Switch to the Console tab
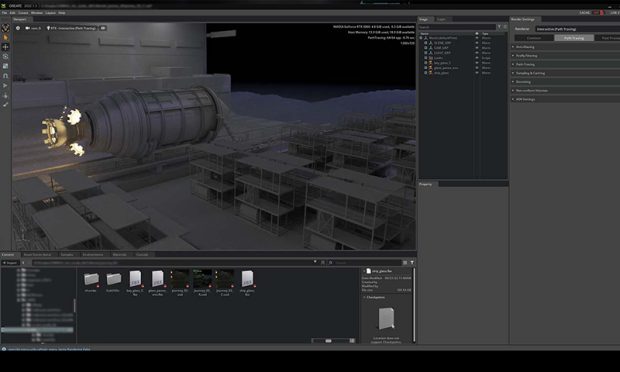620x372 pixels. click(x=142, y=255)
